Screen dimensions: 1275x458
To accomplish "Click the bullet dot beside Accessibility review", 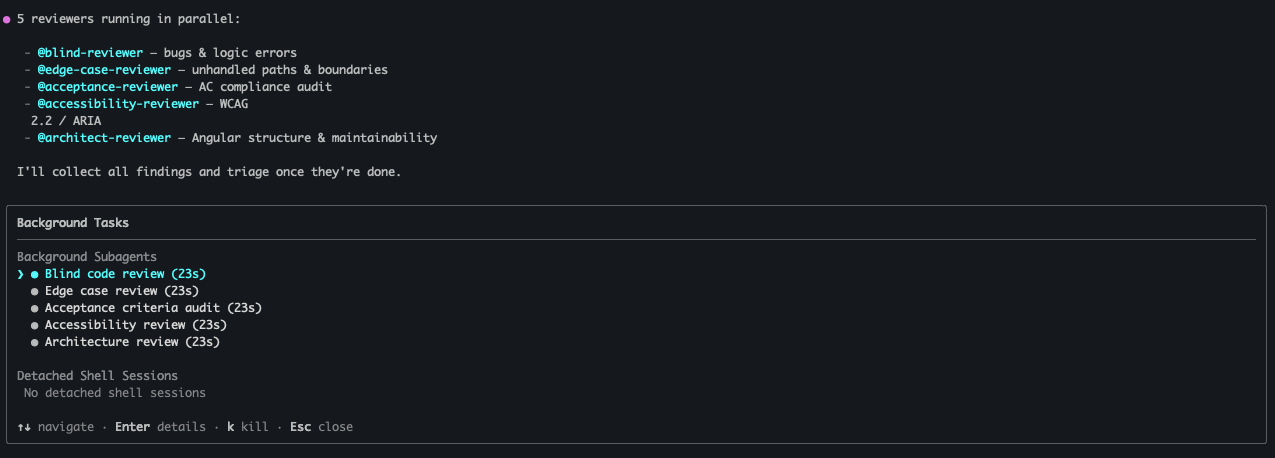I will coord(35,325).
